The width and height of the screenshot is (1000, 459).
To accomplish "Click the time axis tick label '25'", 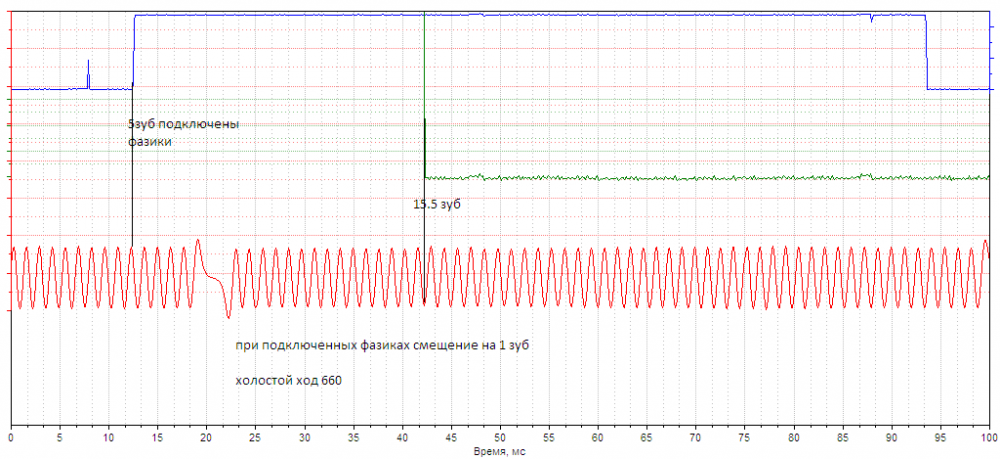I will pos(256,438).
